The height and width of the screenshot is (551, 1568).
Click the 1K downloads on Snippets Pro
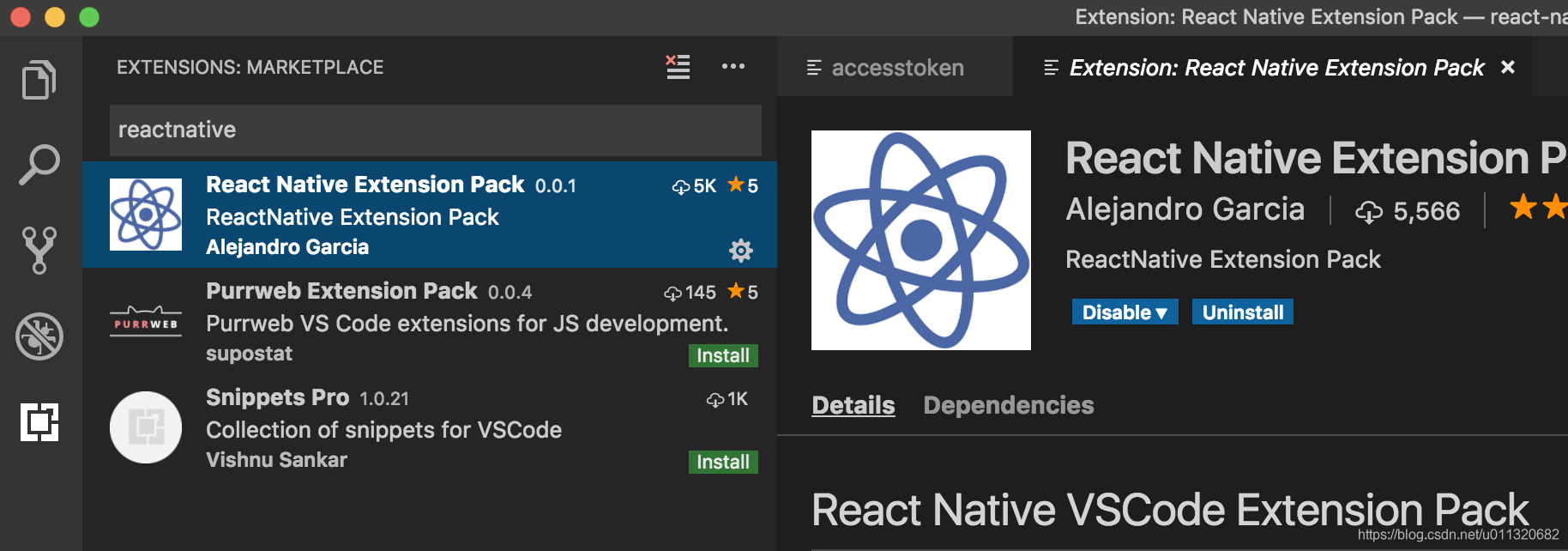tap(727, 399)
